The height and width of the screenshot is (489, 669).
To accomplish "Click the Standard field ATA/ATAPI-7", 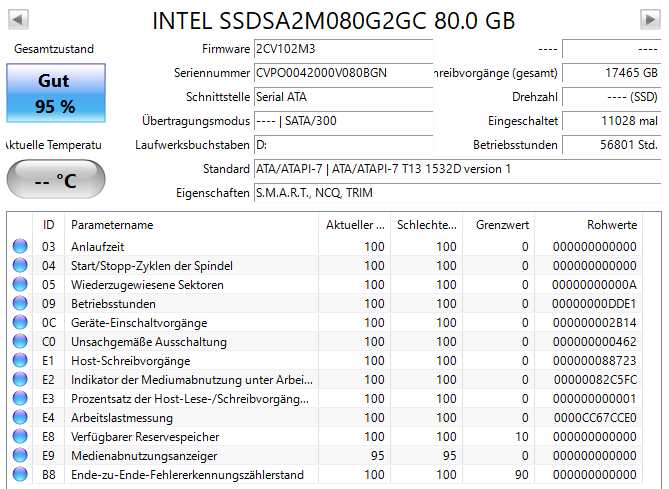I will (x=457, y=169).
